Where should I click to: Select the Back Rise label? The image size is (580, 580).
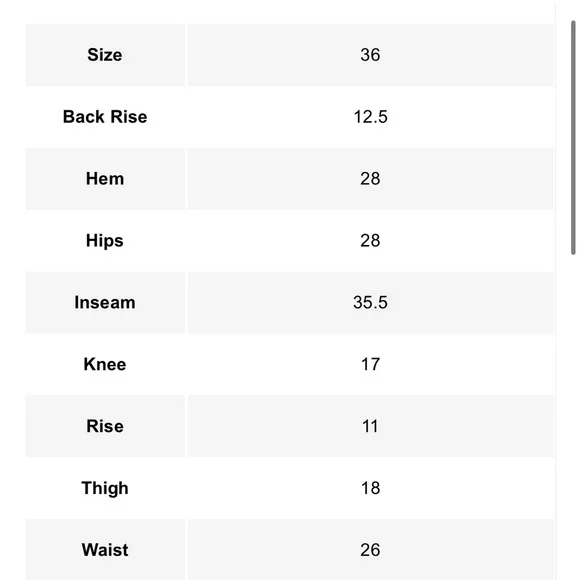coord(105,117)
